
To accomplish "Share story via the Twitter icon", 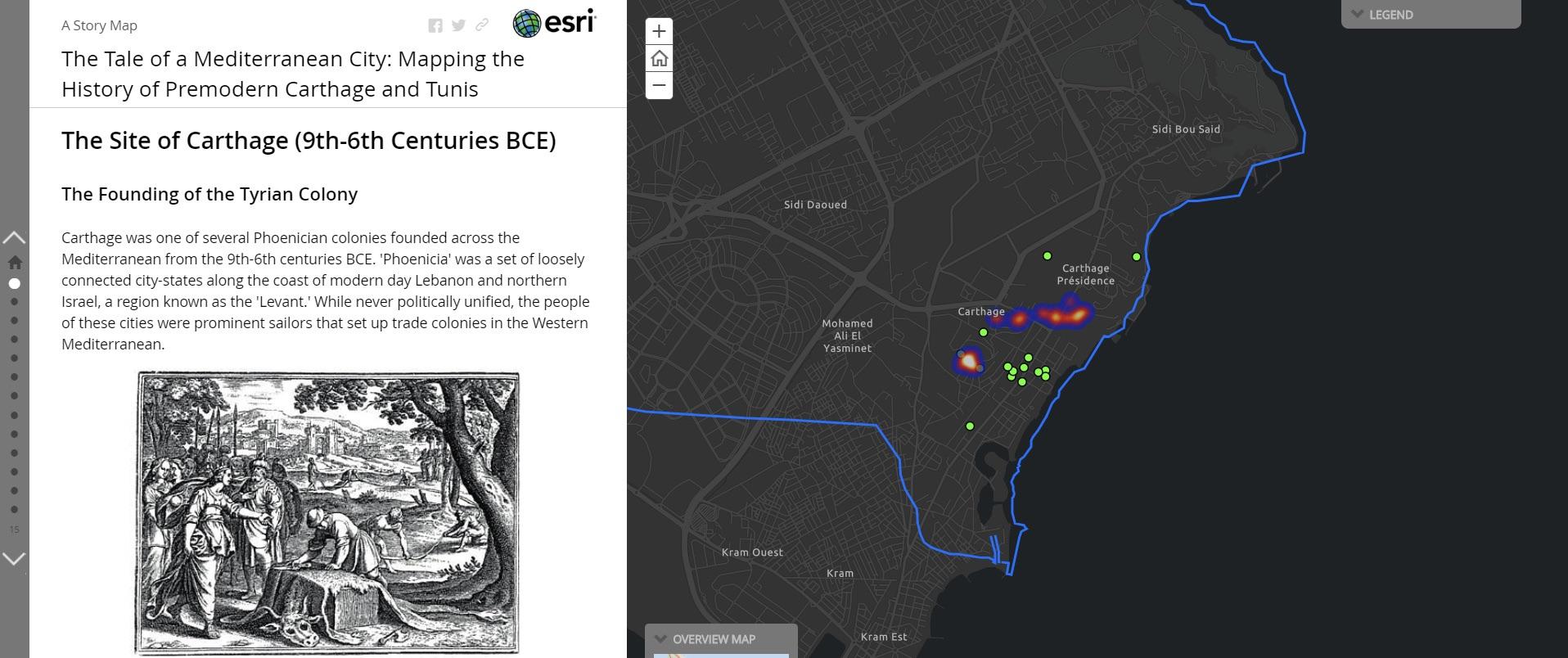I will 458,25.
